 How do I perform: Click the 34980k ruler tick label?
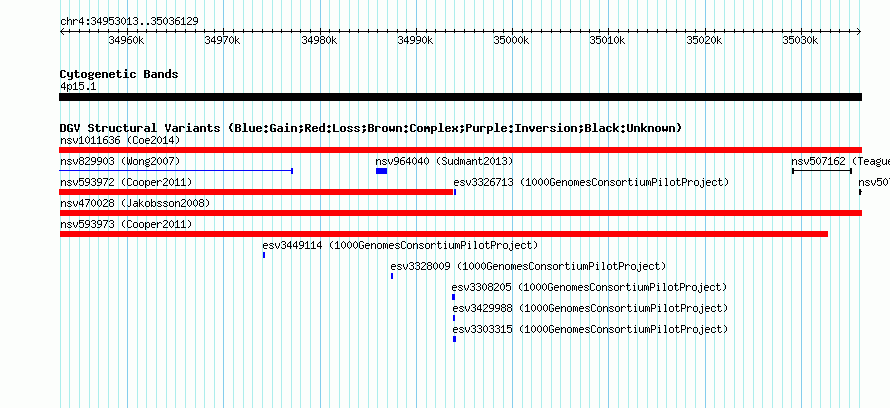(x=320, y=40)
